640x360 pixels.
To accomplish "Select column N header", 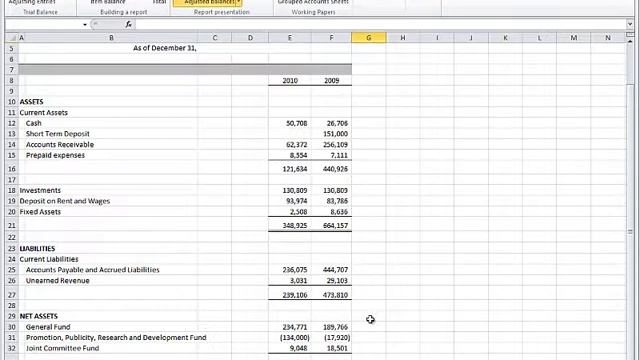I will point(608,38).
